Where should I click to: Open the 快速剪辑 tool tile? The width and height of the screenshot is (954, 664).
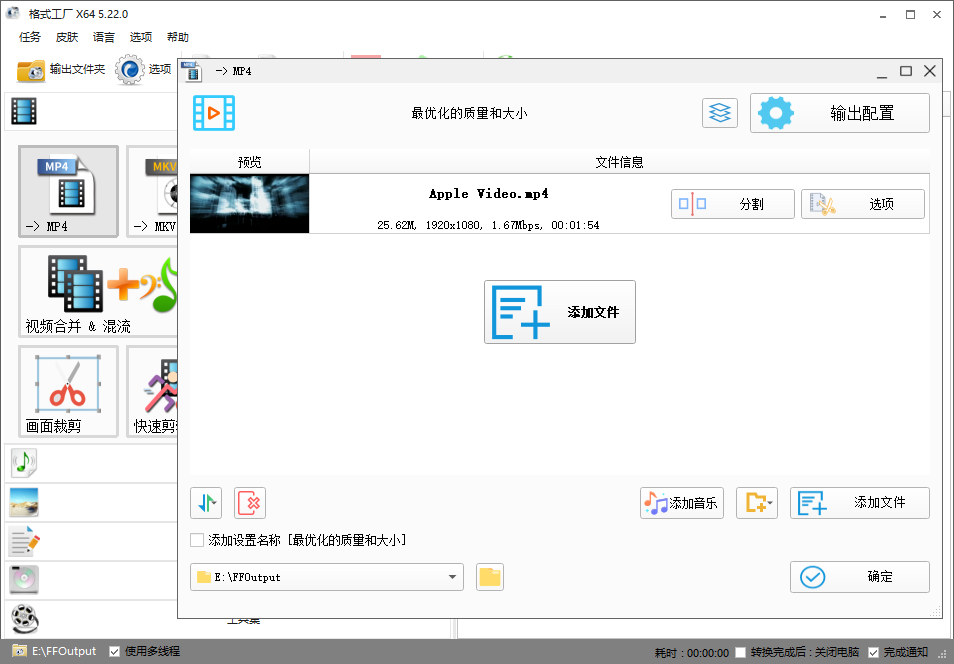(152, 391)
